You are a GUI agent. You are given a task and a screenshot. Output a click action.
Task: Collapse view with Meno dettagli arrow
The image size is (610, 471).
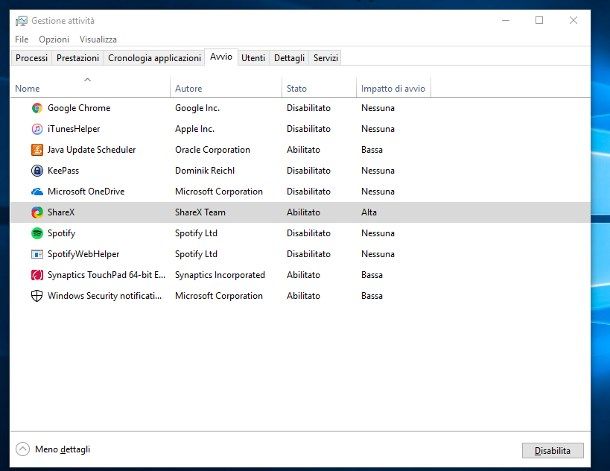point(23,449)
